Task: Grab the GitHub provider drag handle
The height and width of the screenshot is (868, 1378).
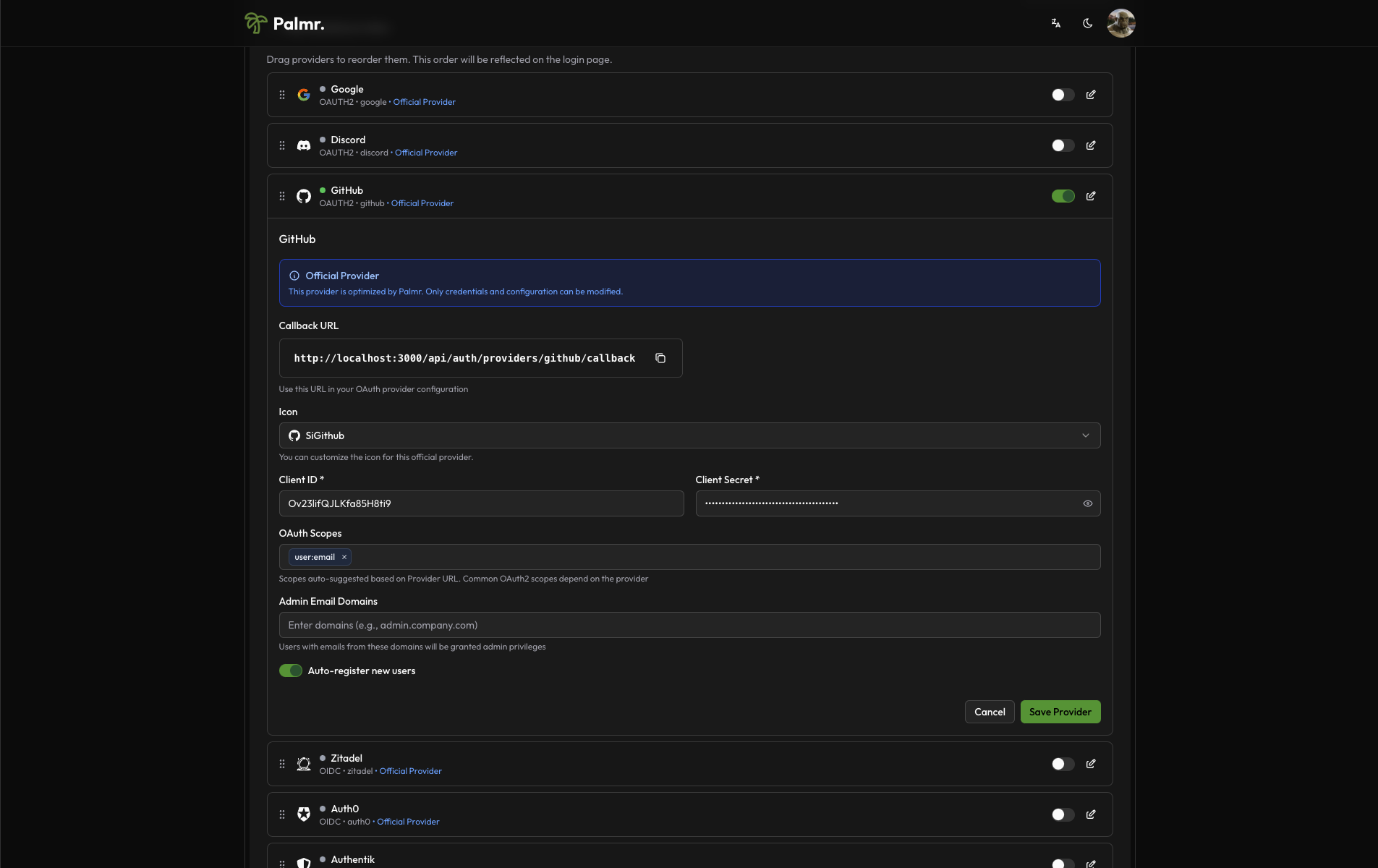Action: coord(282,196)
